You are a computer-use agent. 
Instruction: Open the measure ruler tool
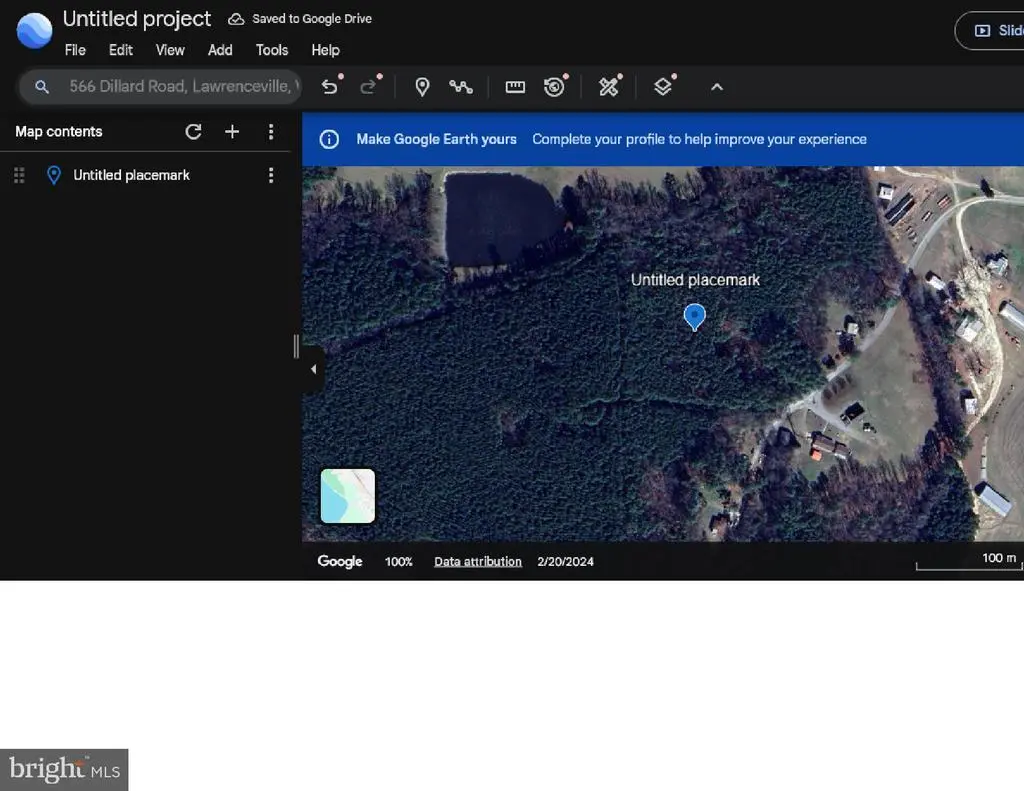tap(515, 87)
